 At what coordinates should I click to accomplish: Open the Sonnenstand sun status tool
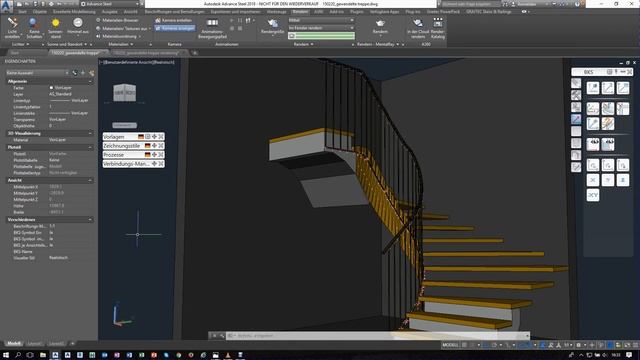click(x=56, y=28)
